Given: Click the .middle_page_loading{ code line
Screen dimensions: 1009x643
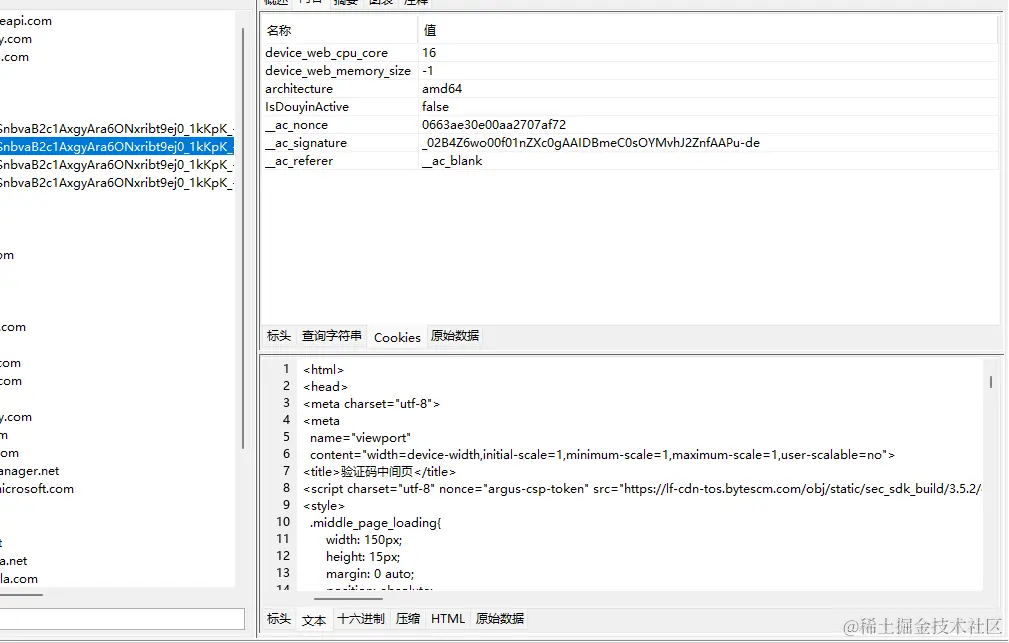Looking at the screenshot, I should click(375, 523).
